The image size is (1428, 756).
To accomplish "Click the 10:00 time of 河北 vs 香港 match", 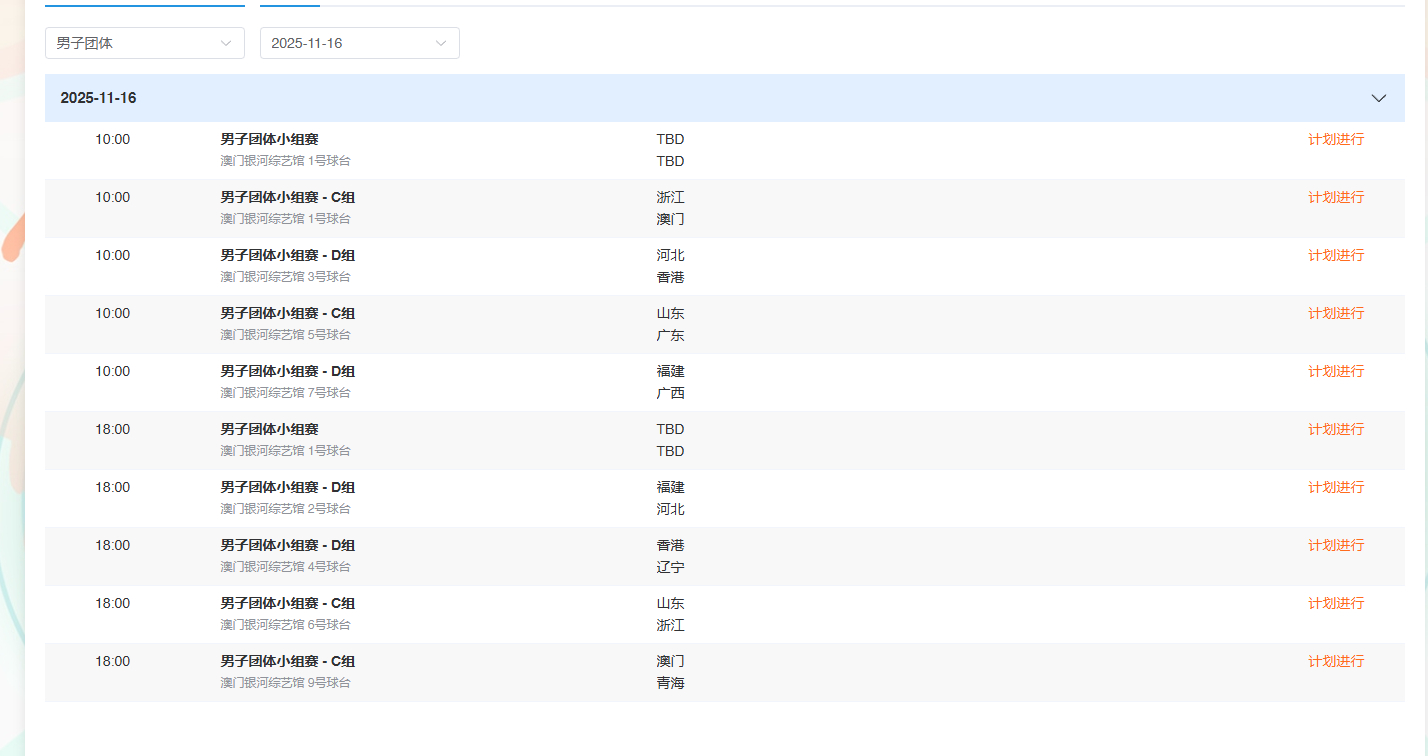I will [x=113, y=255].
